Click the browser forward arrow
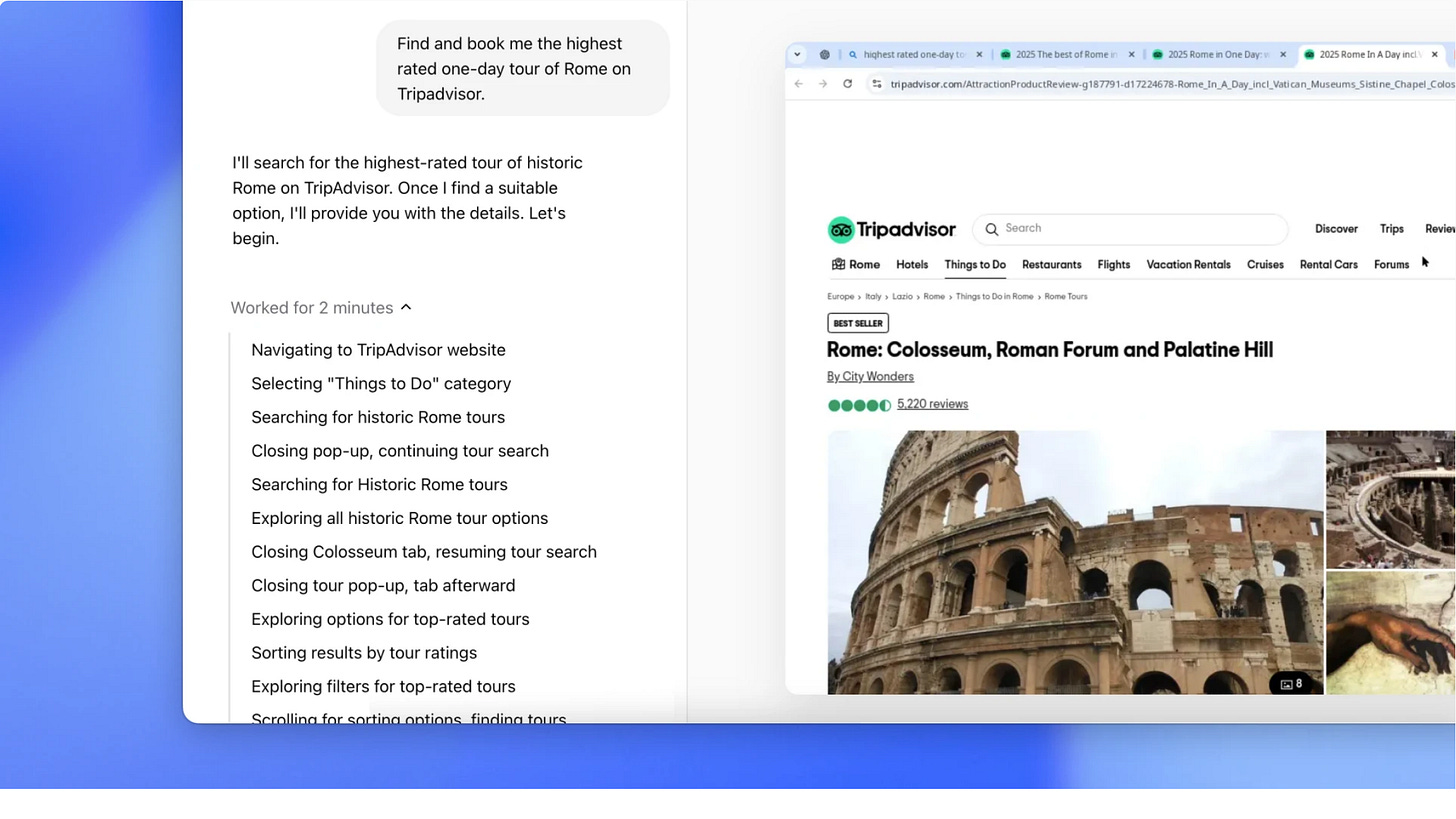This screenshot has height=819, width=1456. pyautogui.click(x=822, y=84)
